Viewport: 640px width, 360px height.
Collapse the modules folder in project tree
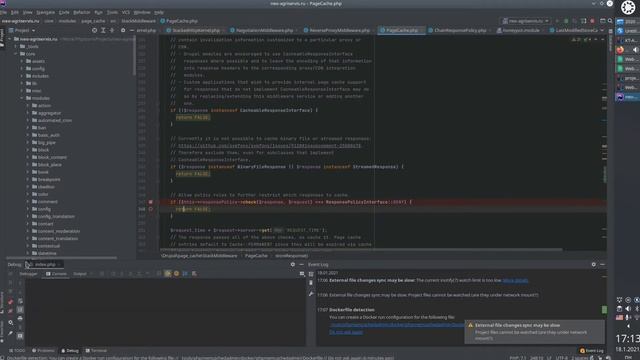(x=22, y=98)
